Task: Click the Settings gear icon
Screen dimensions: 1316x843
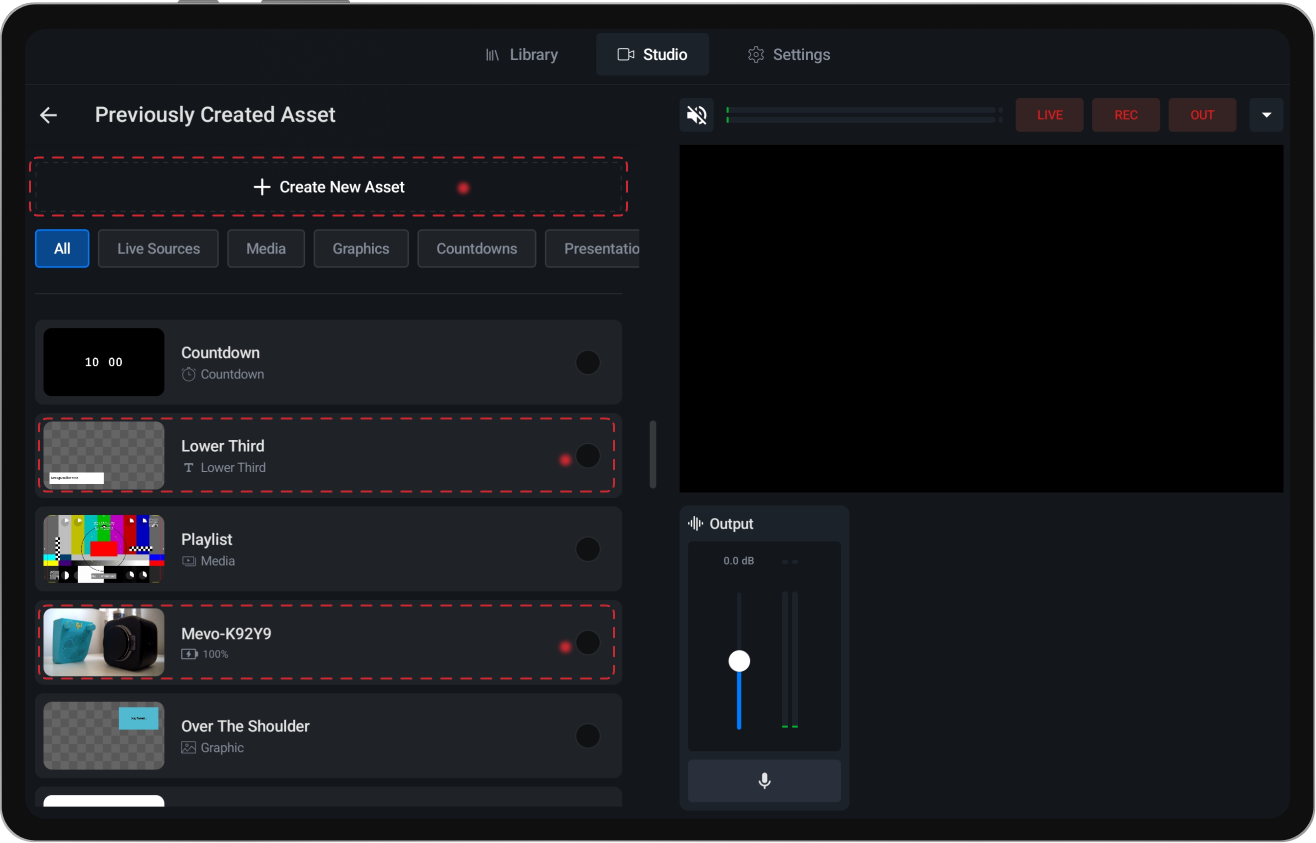Action: tap(755, 54)
